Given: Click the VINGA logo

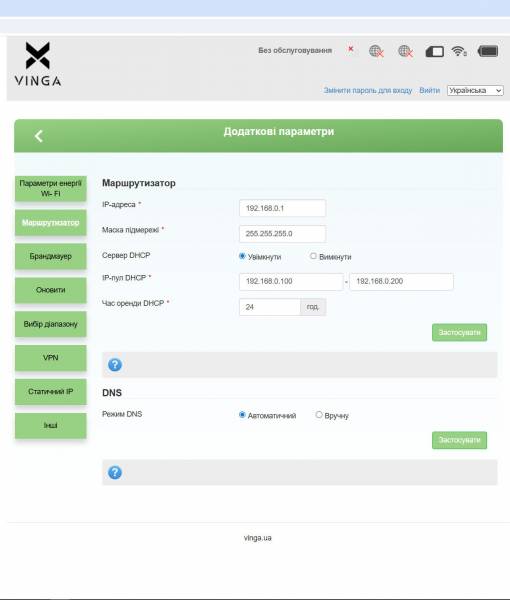Looking at the screenshot, I should coord(37,64).
